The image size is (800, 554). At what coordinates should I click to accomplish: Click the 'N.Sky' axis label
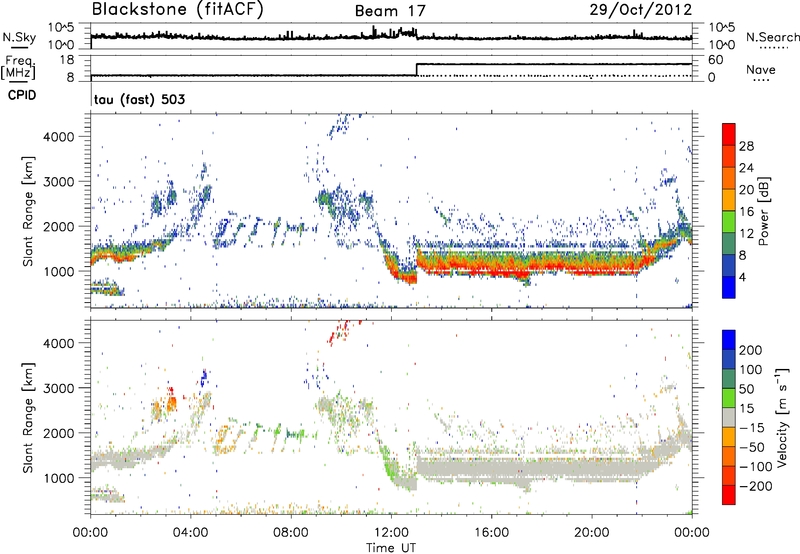19,37
